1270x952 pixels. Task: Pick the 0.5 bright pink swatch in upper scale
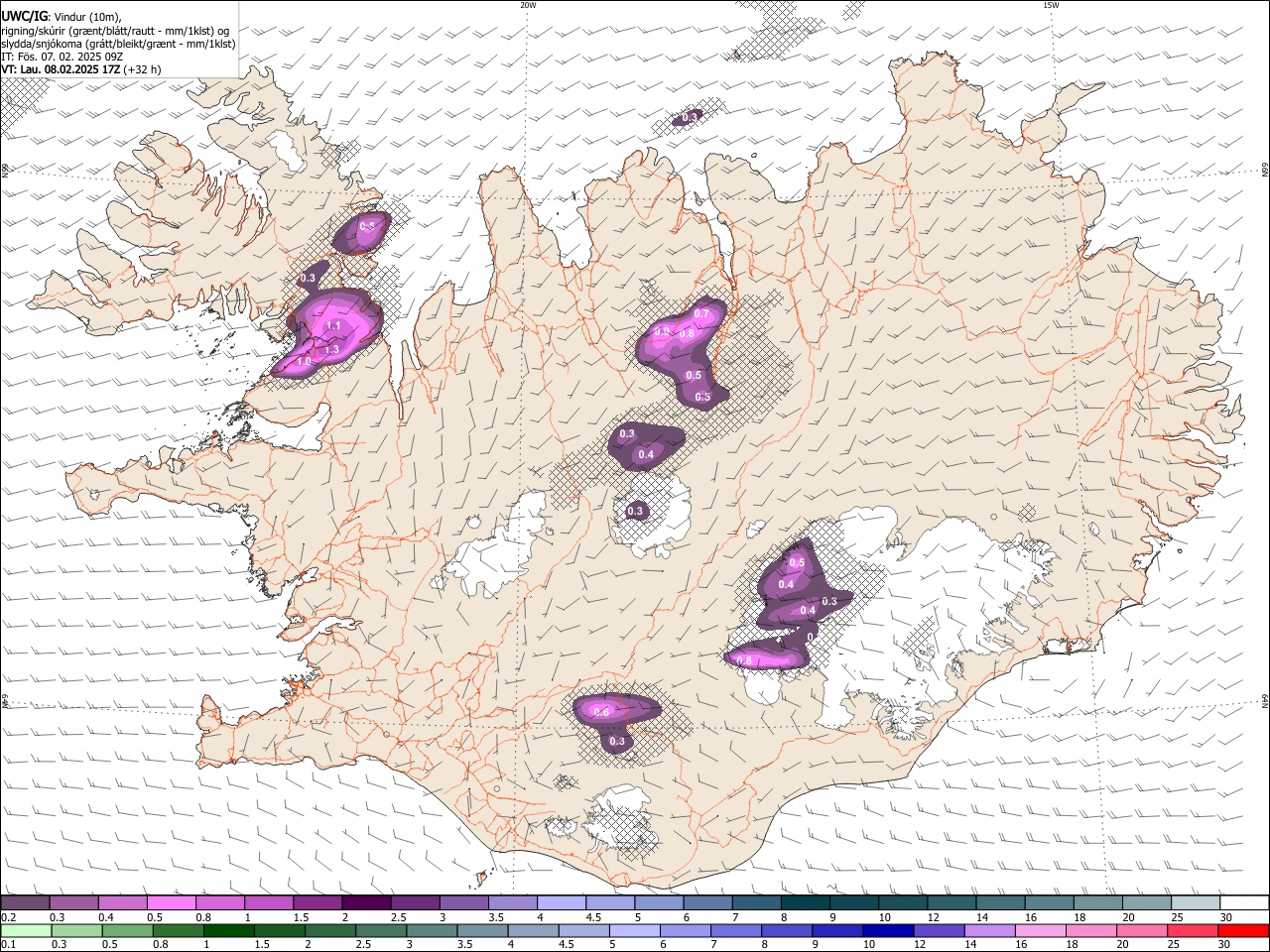point(171,902)
